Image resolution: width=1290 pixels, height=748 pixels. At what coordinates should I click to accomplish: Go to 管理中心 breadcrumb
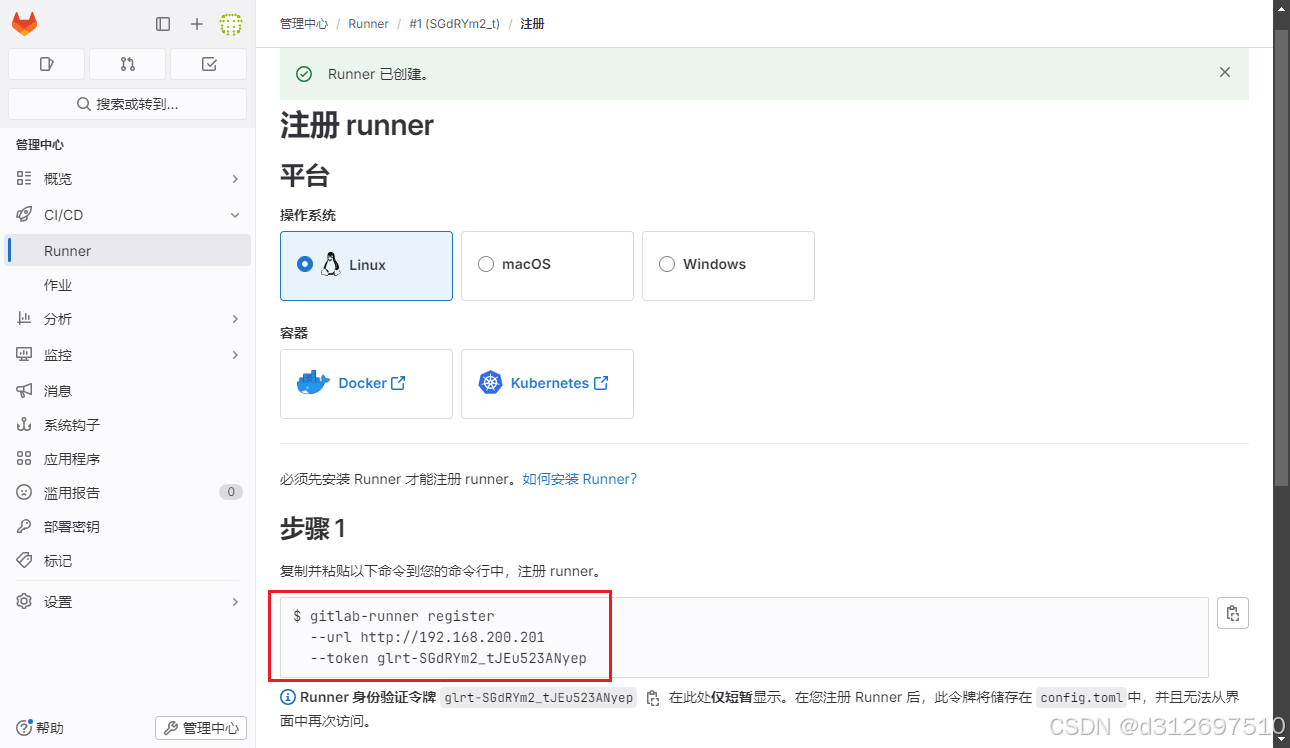(x=304, y=24)
